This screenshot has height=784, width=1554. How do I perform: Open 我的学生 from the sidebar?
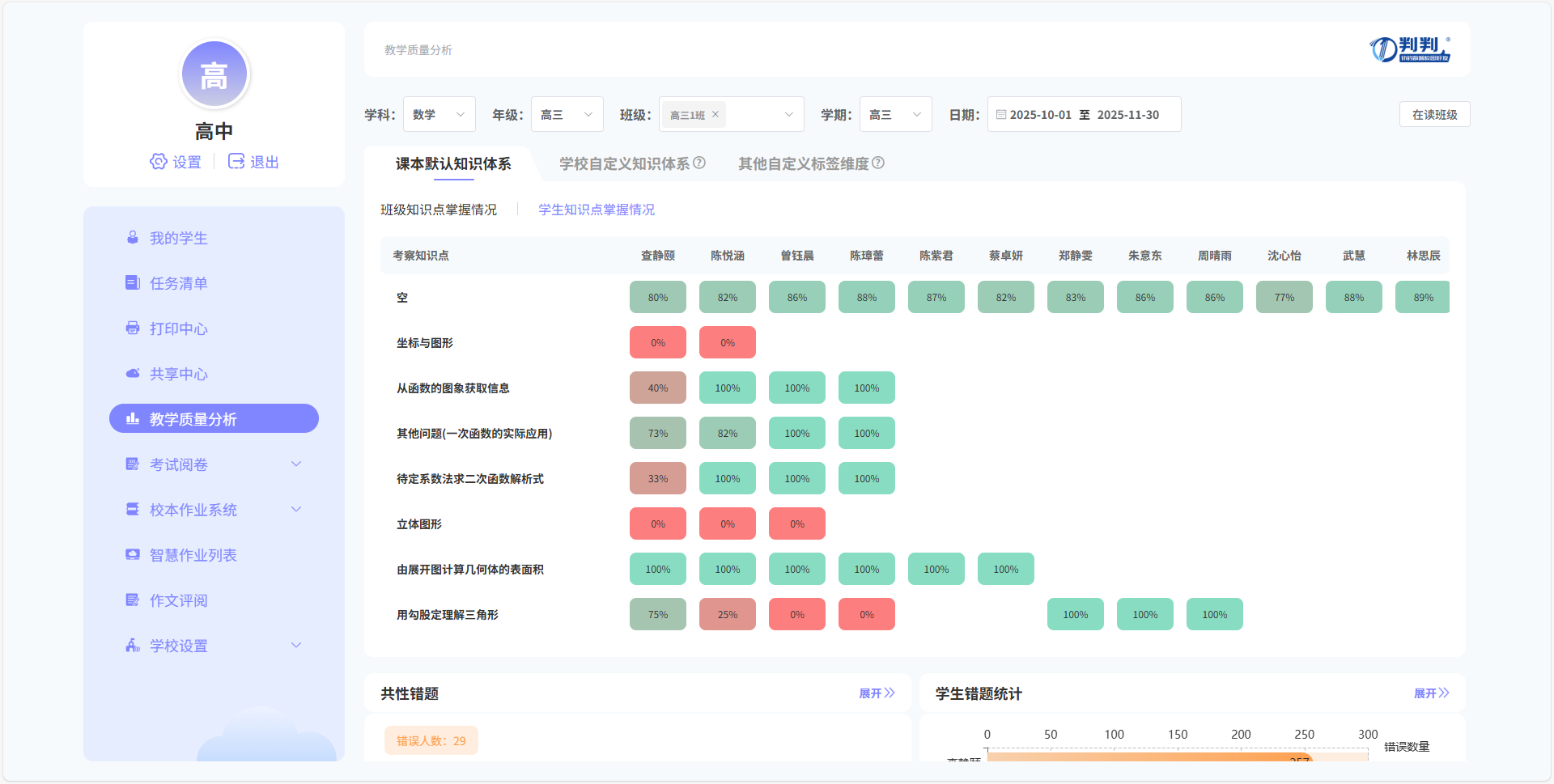[x=178, y=238]
